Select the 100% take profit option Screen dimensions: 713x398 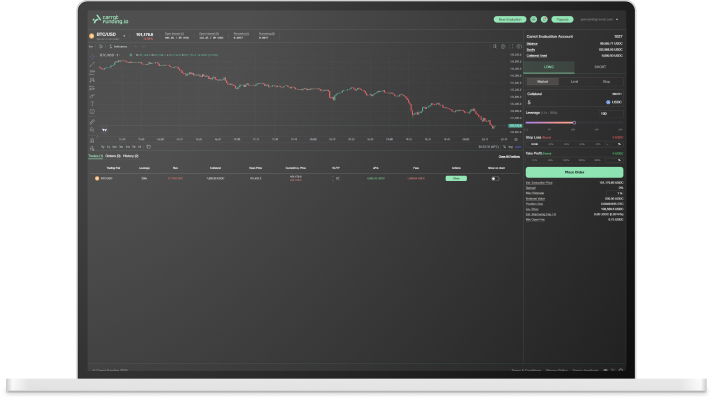(x=566, y=160)
